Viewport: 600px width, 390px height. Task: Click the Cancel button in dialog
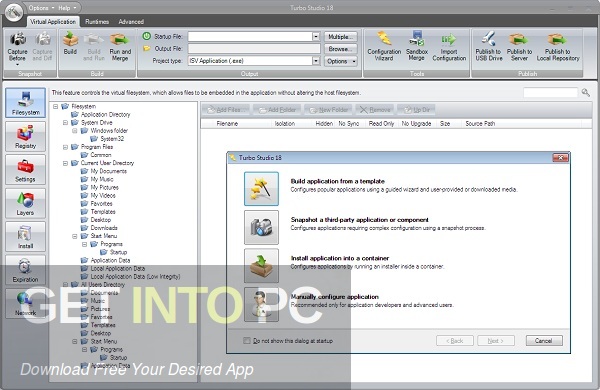pos(544,341)
